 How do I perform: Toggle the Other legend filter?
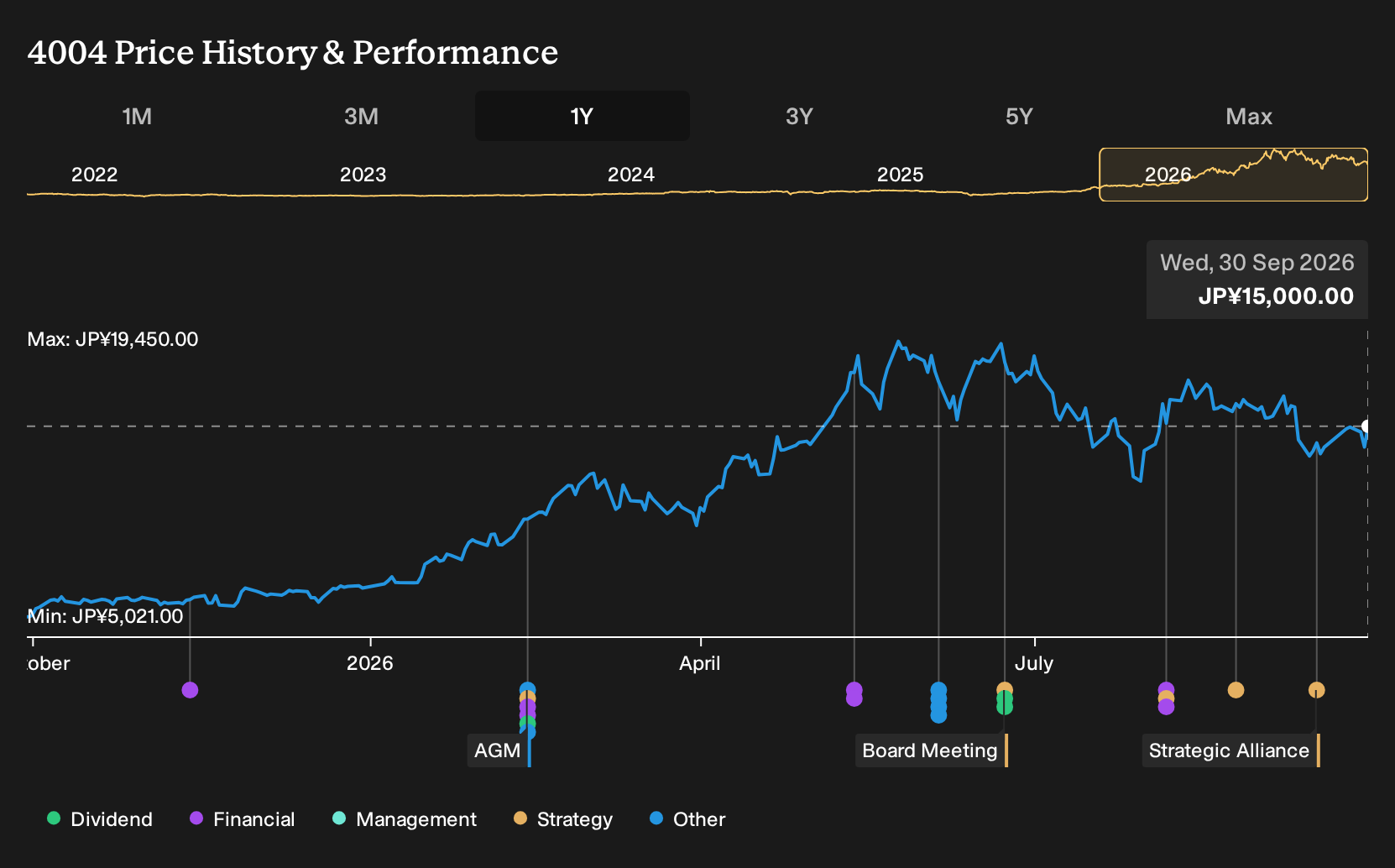tap(687, 819)
